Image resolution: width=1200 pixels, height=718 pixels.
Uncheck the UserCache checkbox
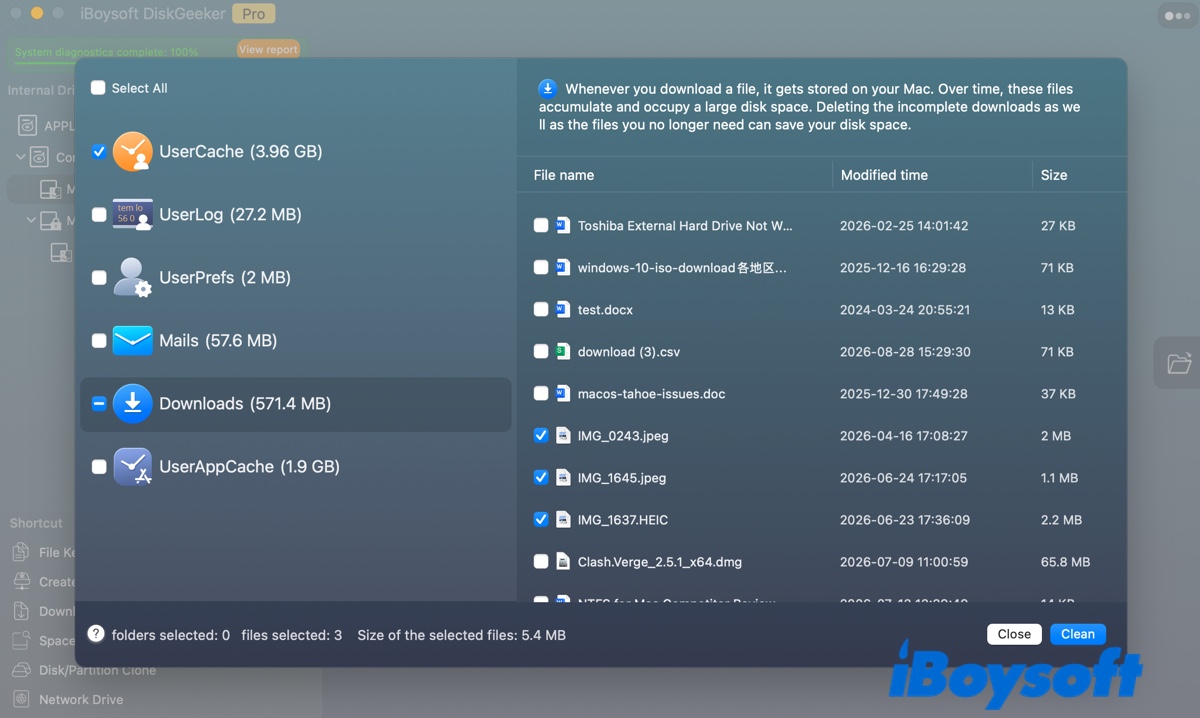[99, 152]
